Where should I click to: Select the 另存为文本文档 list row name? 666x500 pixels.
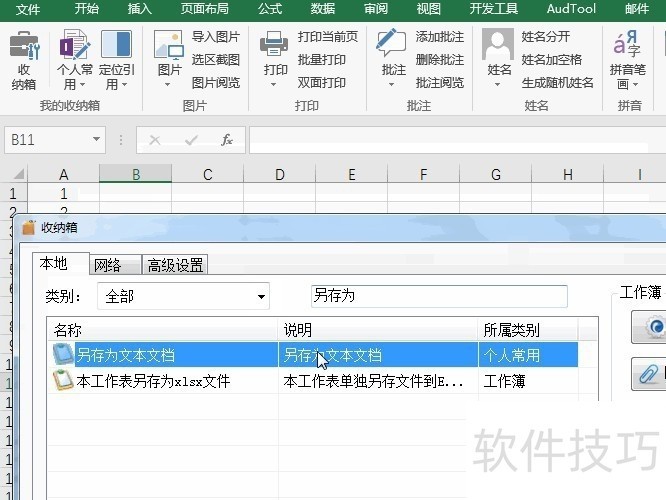(x=125, y=355)
